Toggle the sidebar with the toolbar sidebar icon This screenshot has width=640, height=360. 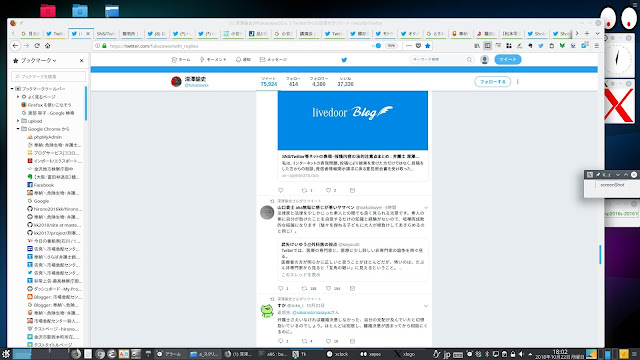tap(487, 46)
